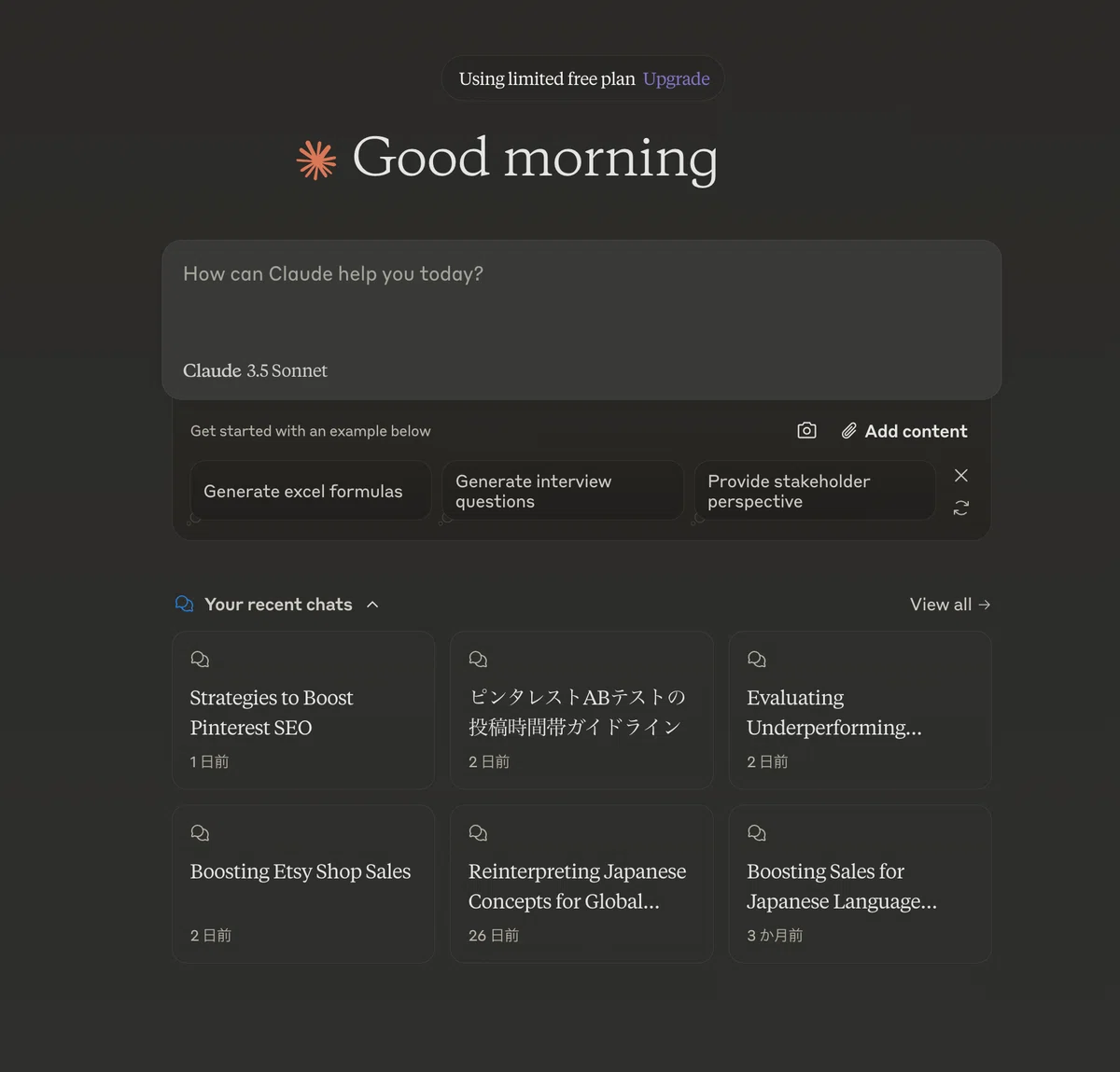Choose the Generate interview questions example

[x=563, y=491]
